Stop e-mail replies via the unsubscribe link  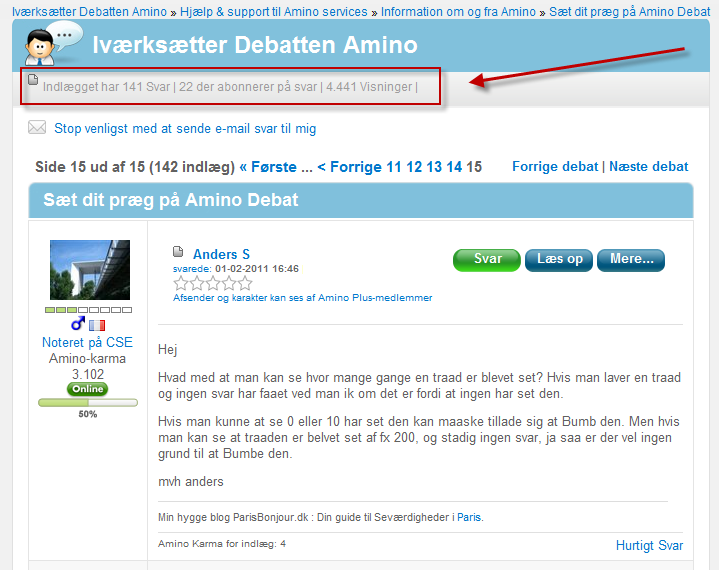tap(185, 129)
